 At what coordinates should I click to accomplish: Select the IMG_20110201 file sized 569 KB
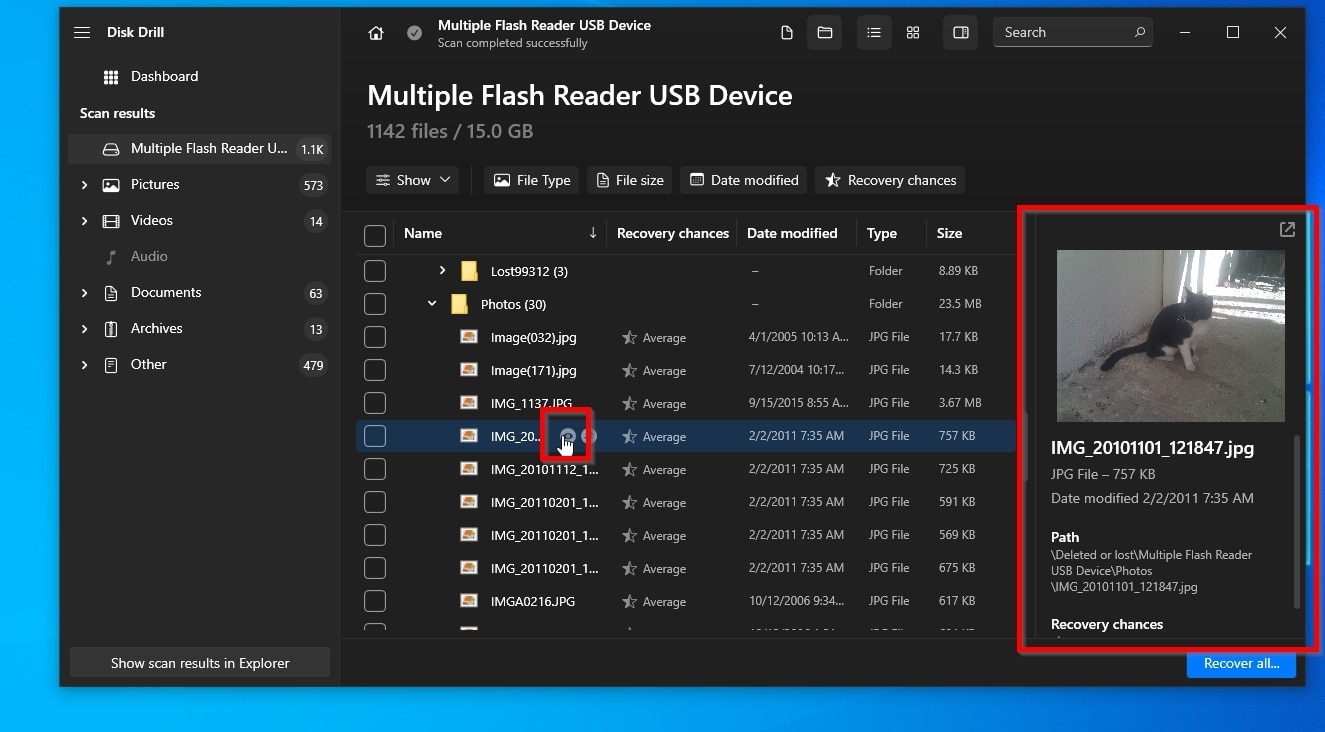coord(686,535)
